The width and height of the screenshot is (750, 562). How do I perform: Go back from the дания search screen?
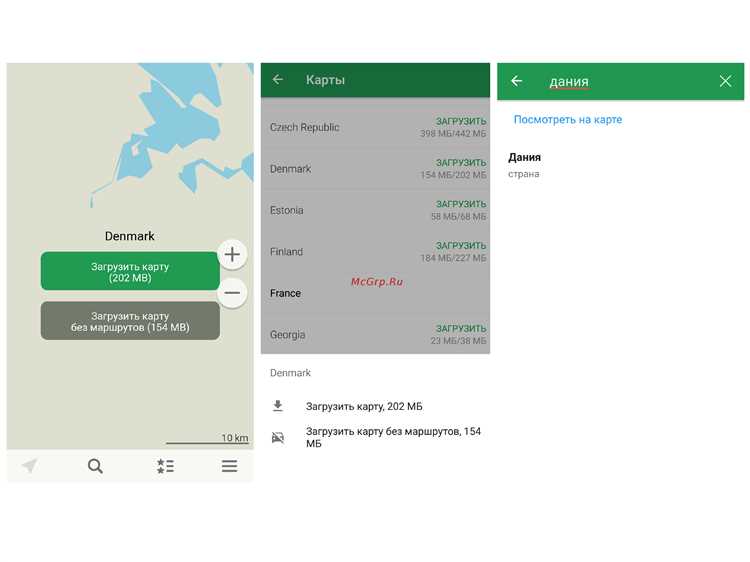point(516,81)
